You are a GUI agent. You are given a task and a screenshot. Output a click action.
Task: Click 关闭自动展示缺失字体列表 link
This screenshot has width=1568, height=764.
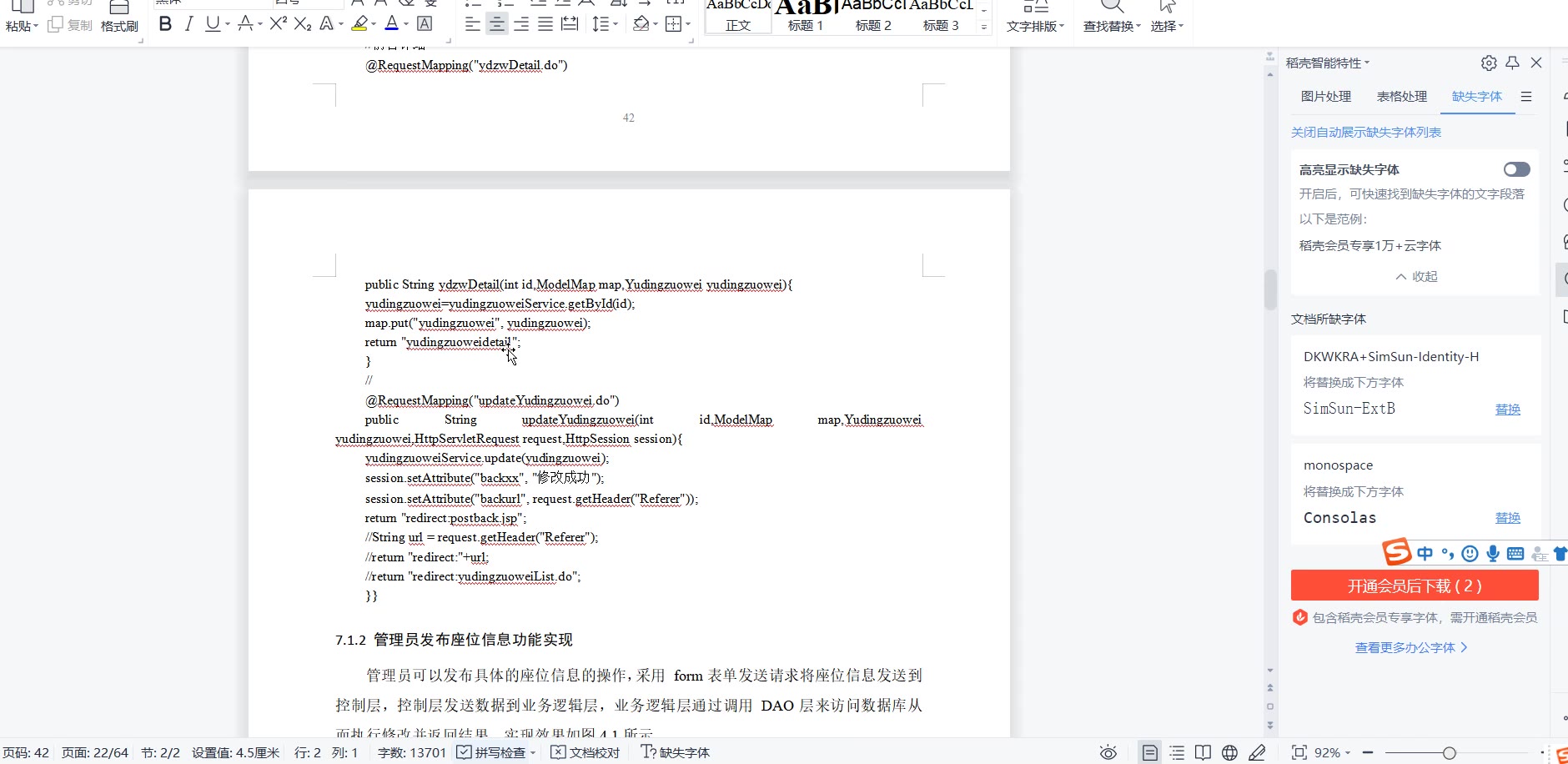(1366, 133)
